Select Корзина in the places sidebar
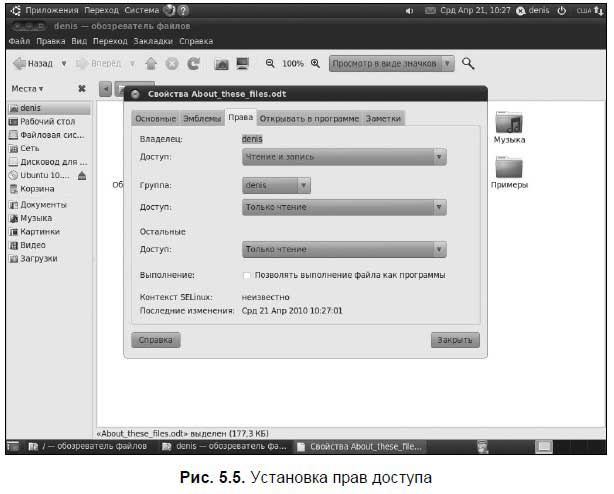The height and width of the screenshot is (494, 614). pyautogui.click(x=37, y=189)
